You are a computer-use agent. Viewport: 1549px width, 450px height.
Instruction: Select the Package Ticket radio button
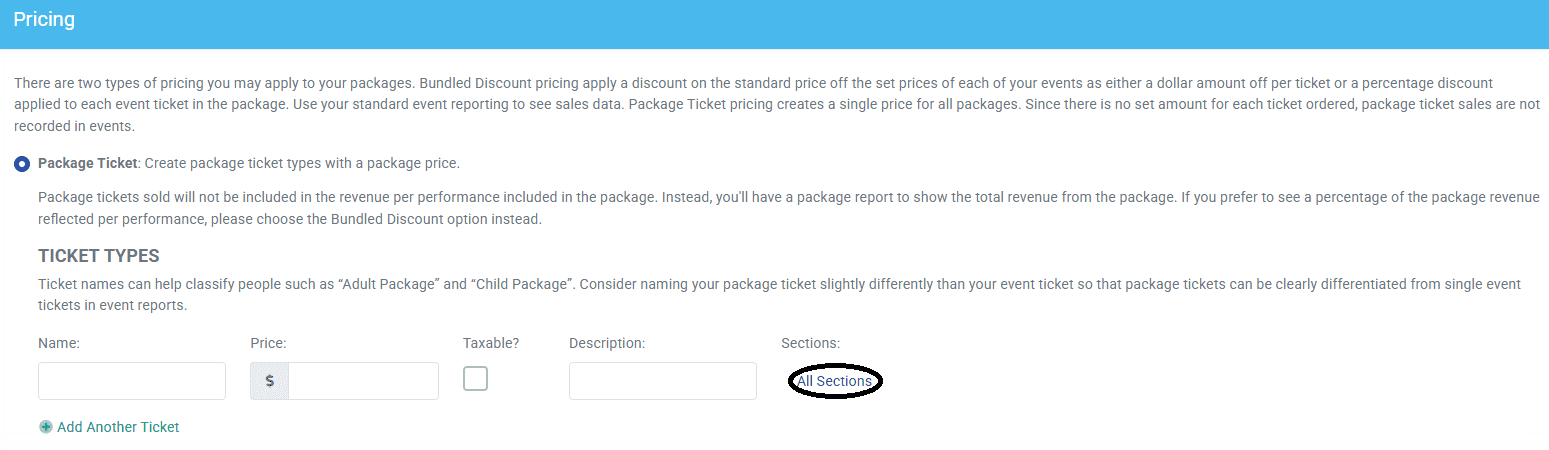point(22,163)
